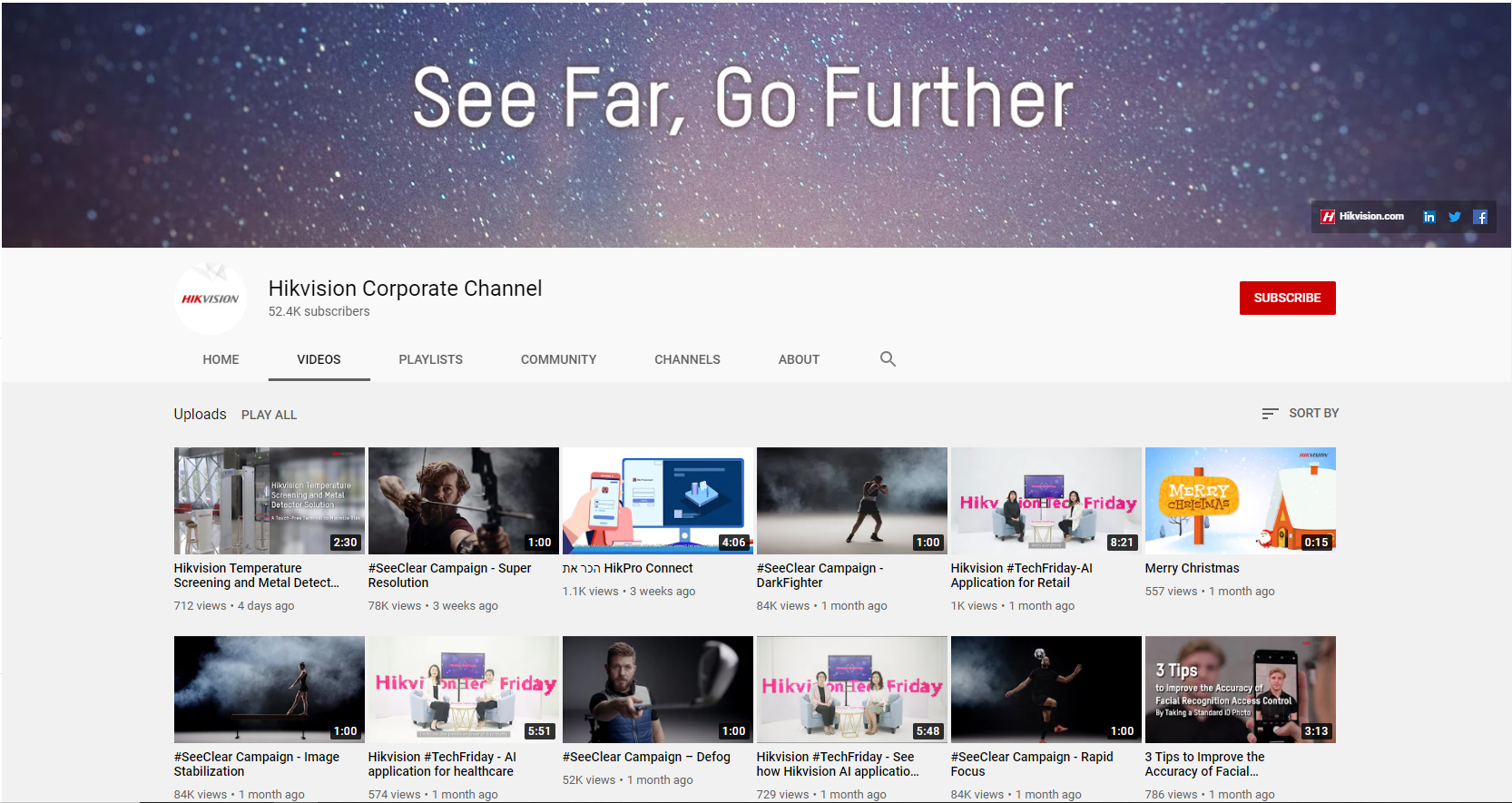Click the 'HikPro Connect' video title
Viewport: 1512px width, 803px height.
[x=628, y=568]
